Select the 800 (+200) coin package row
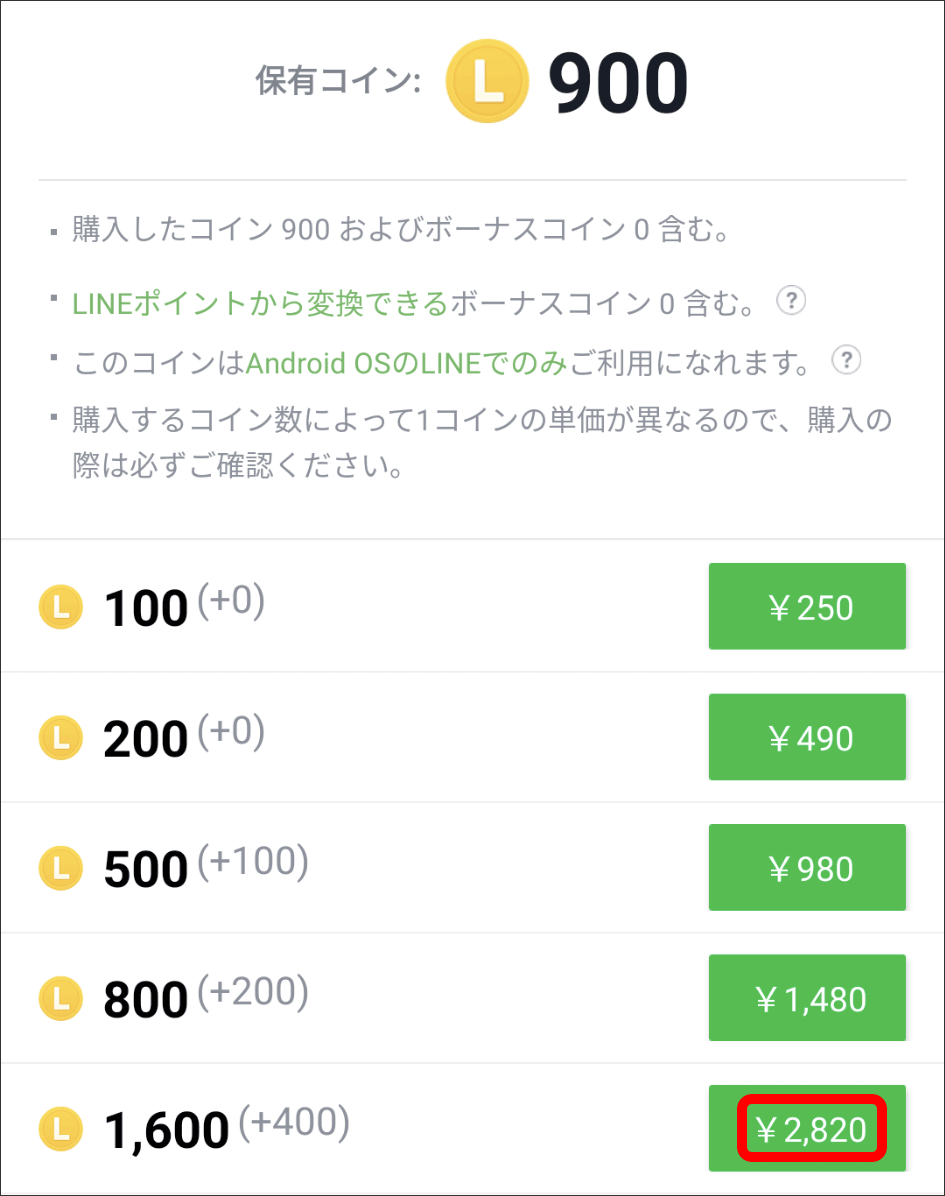Viewport: 945px width, 1196px height. [x=472, y=998]
